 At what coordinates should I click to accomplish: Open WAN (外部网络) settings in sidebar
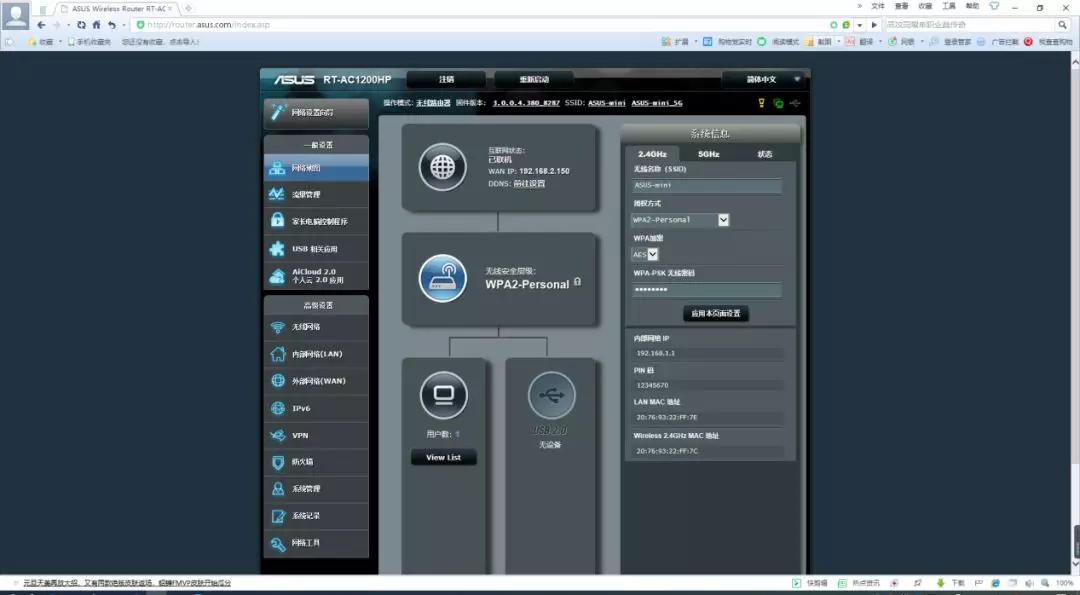point(316,381)
